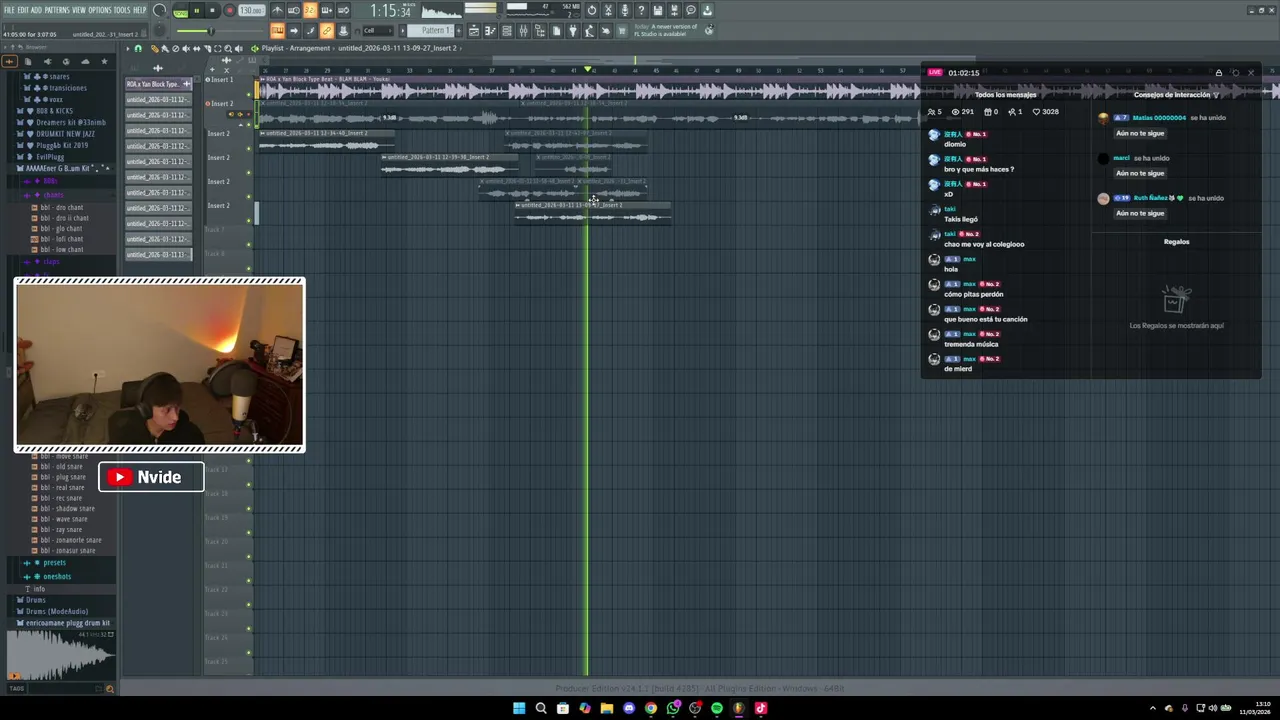Stop playback with the stop button

212,10
